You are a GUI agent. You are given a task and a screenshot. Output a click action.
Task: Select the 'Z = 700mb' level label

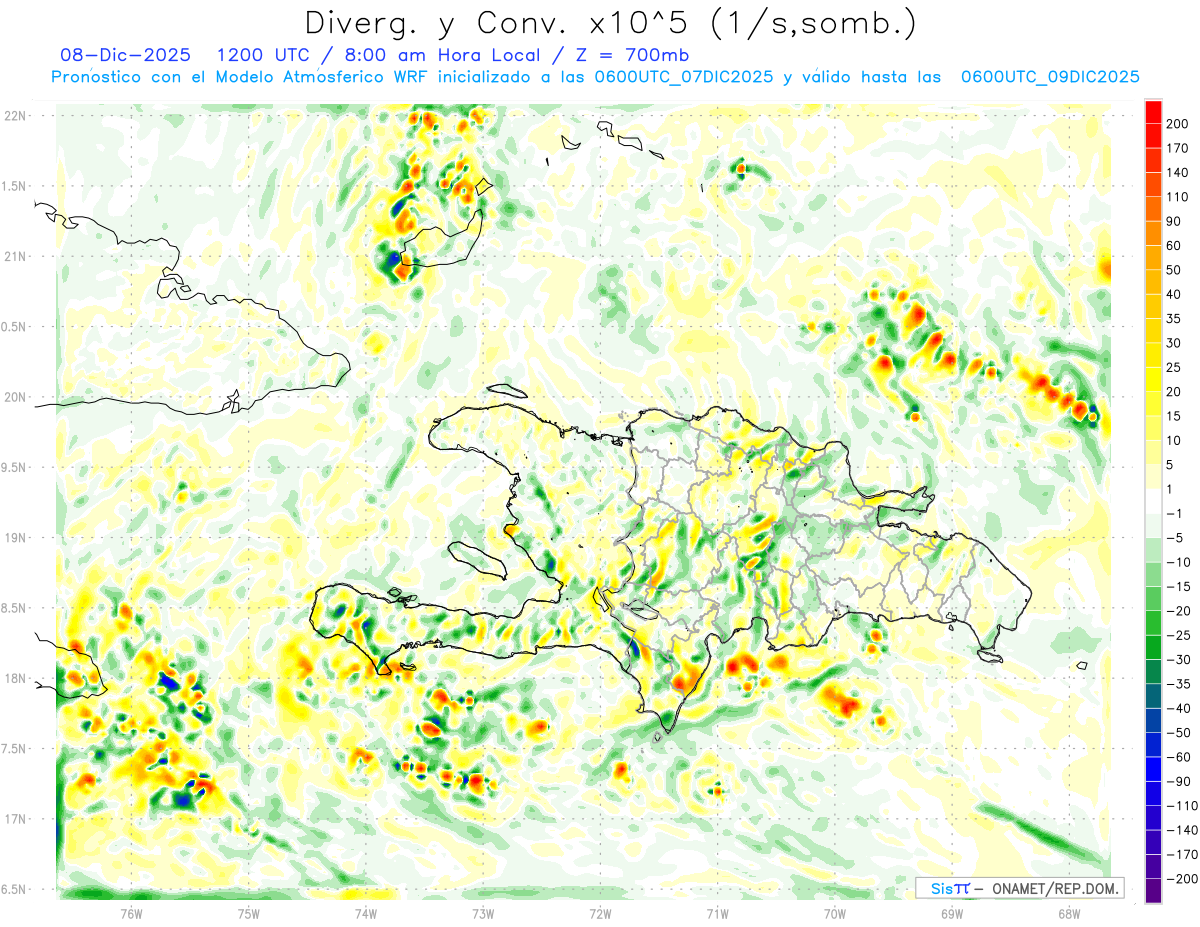pos(632,55)
